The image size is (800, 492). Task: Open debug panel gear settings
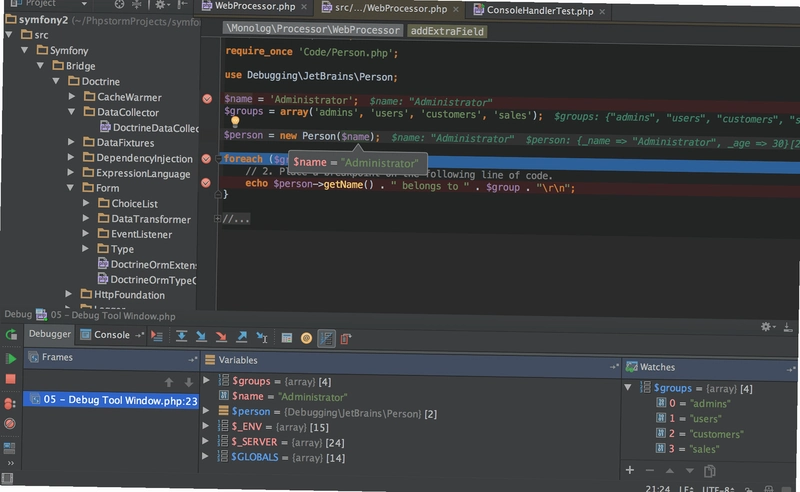tap(767, 327)
